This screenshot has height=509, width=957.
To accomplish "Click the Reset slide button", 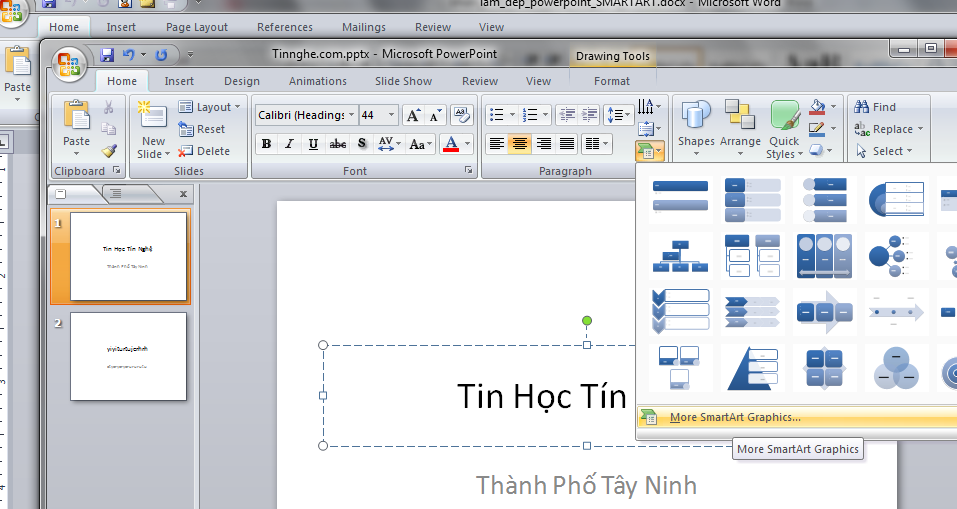I will (x=202, y=129).
